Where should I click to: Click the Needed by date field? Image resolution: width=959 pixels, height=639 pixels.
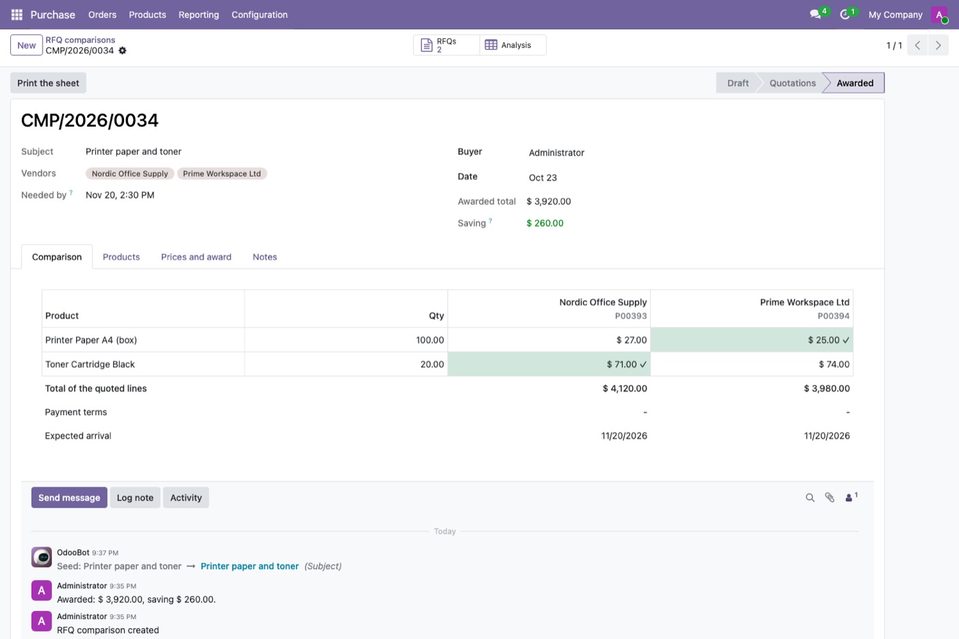click(x=120, y=195)
